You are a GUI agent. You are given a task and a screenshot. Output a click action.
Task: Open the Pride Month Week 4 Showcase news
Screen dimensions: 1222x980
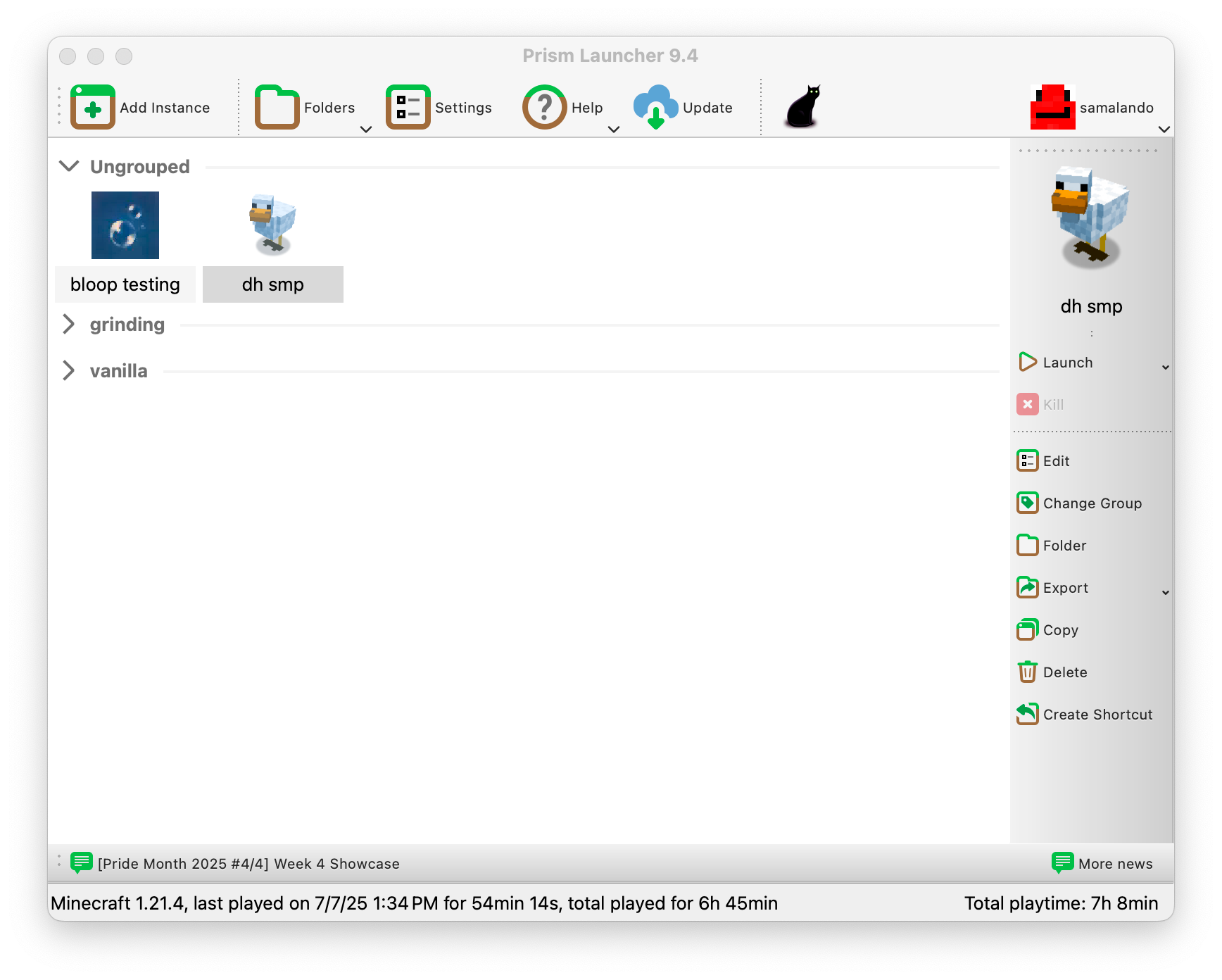tap(248, 864)
